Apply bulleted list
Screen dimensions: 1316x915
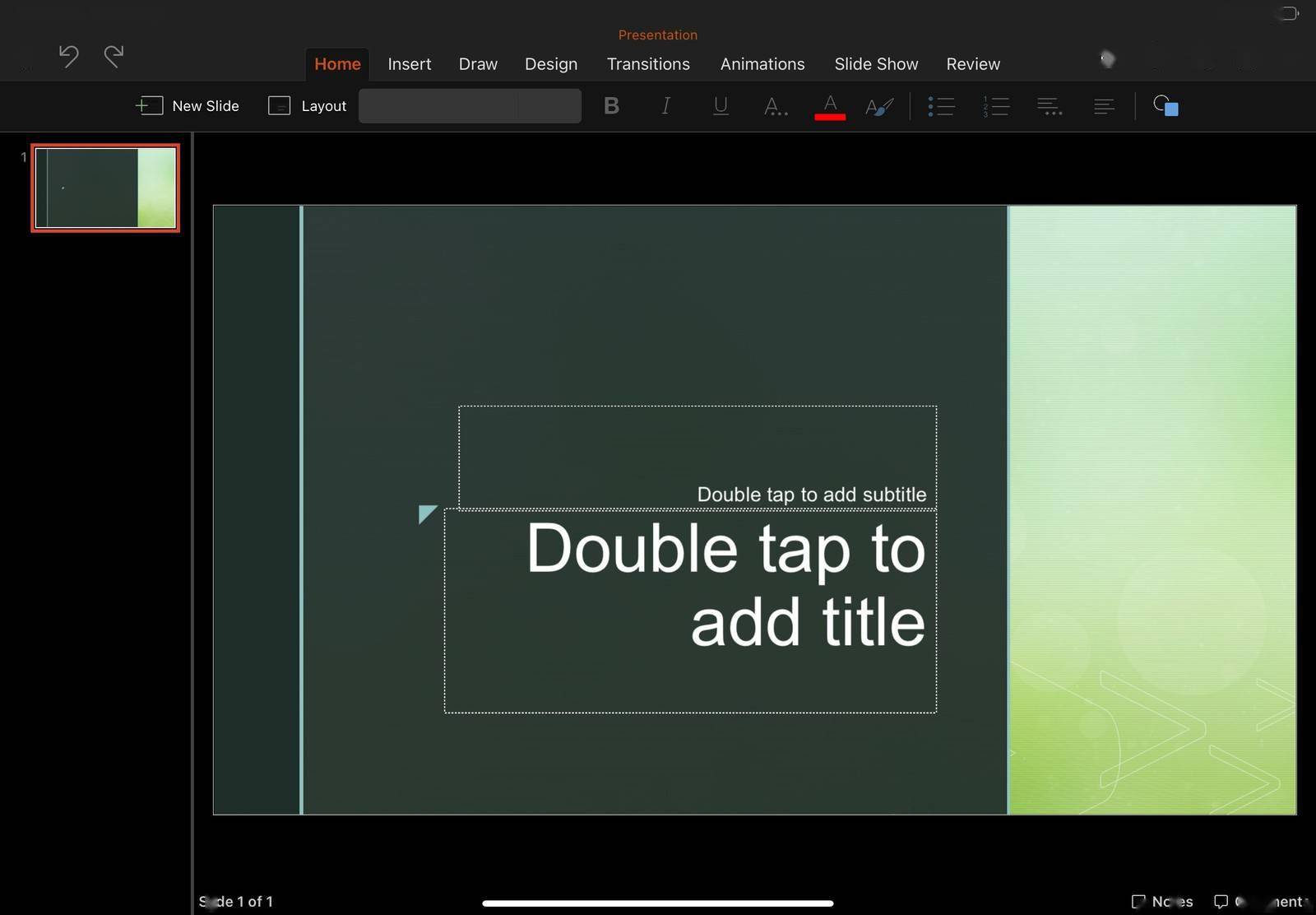[x=941, y=106]
